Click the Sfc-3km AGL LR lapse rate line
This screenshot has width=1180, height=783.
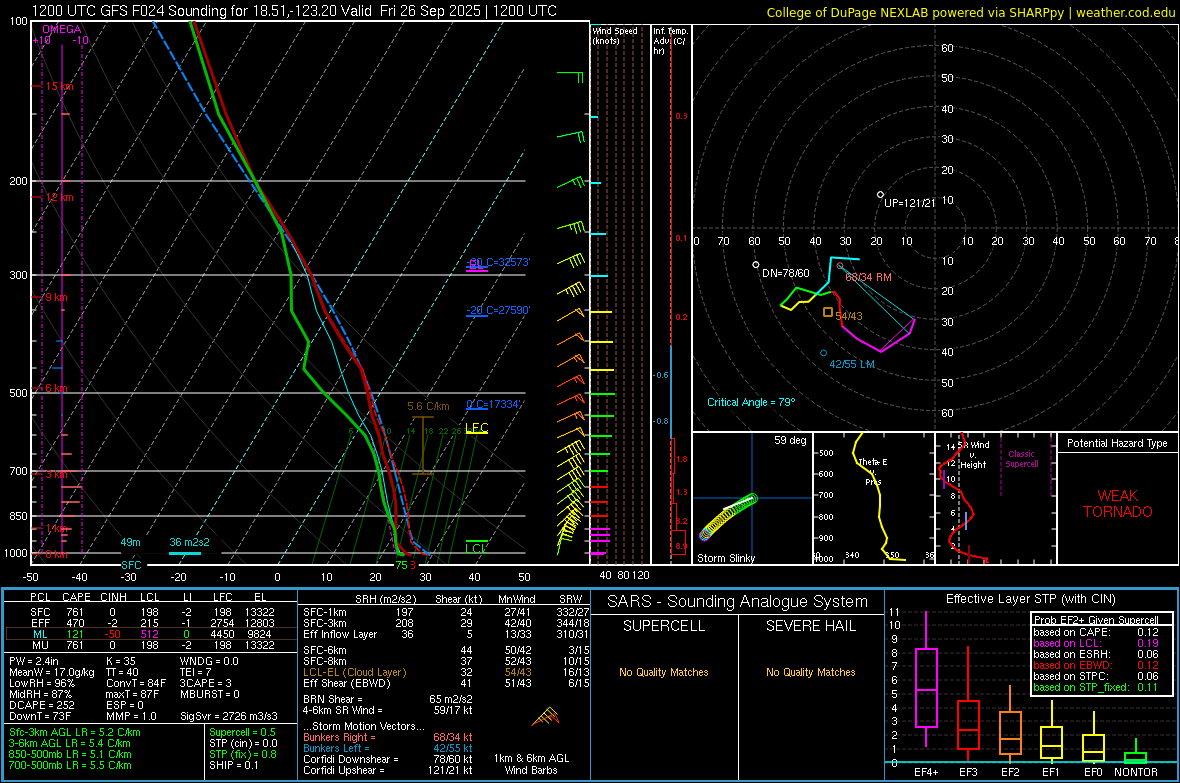pyautogui.click(x=75, y=732)
